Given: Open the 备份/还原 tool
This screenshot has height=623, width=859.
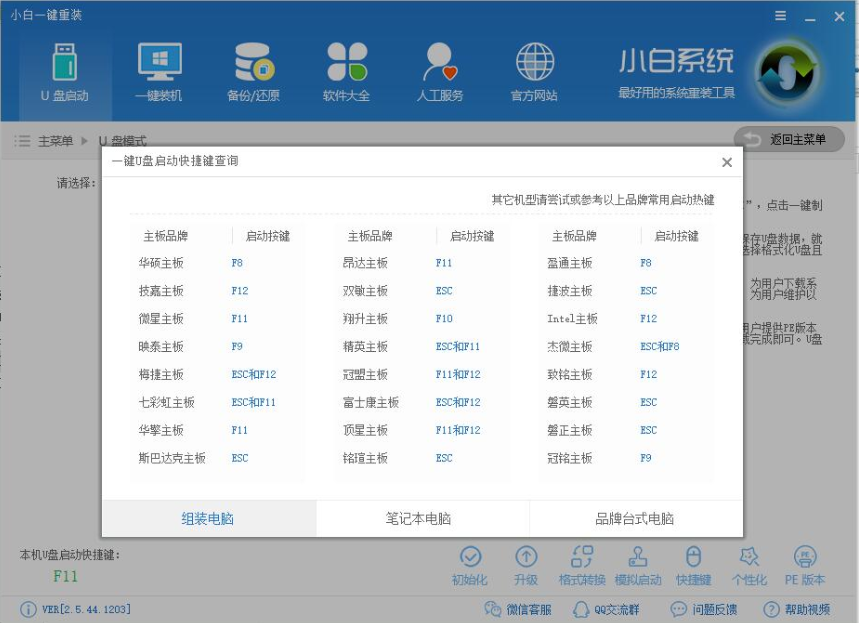Looking at the screenshot, I should (x=253, y=72).
